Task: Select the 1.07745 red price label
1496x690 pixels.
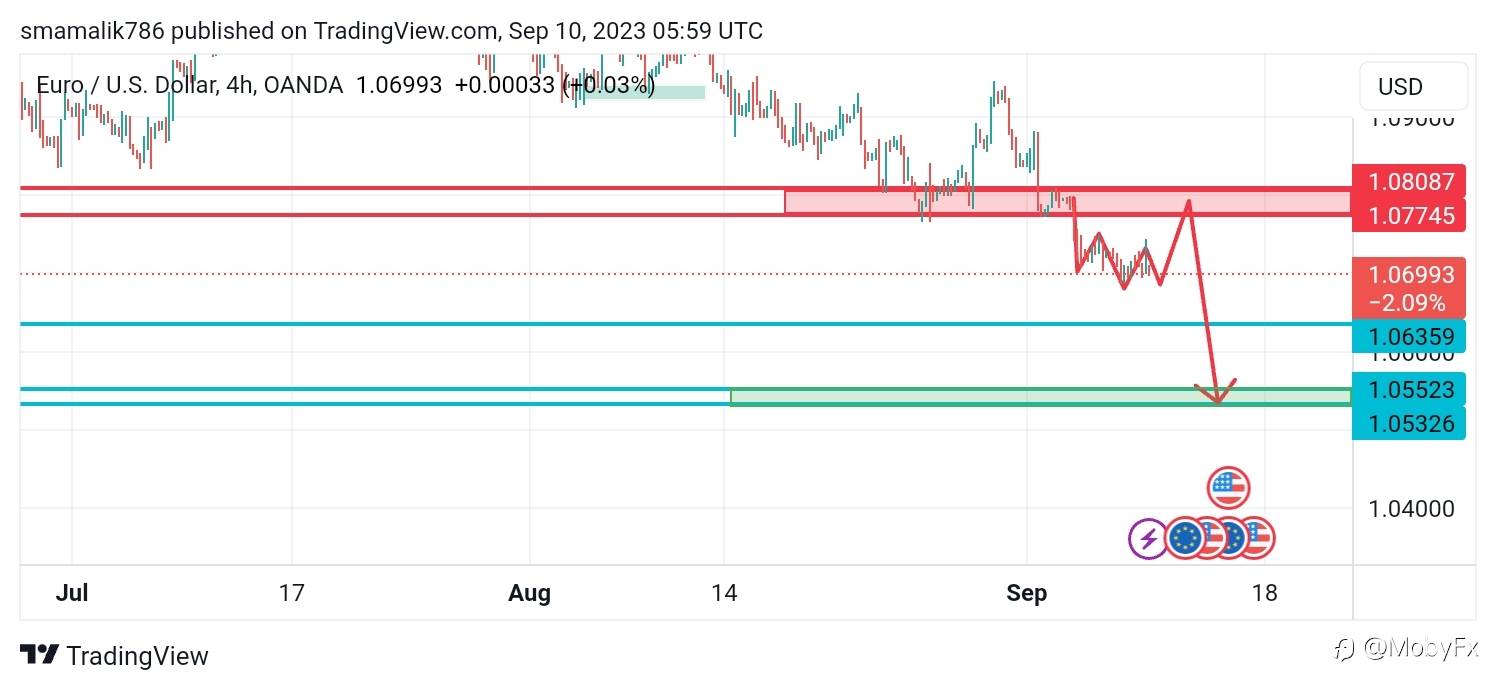Action: coord(1409,215)
